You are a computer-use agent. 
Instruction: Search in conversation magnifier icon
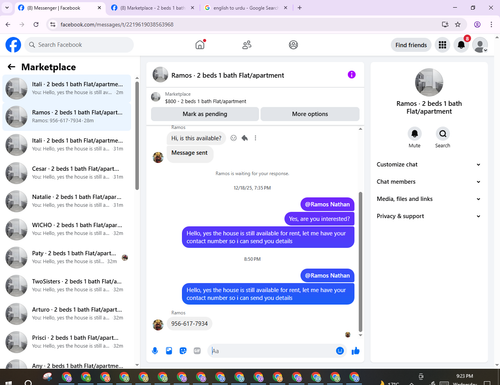point(443,134)
